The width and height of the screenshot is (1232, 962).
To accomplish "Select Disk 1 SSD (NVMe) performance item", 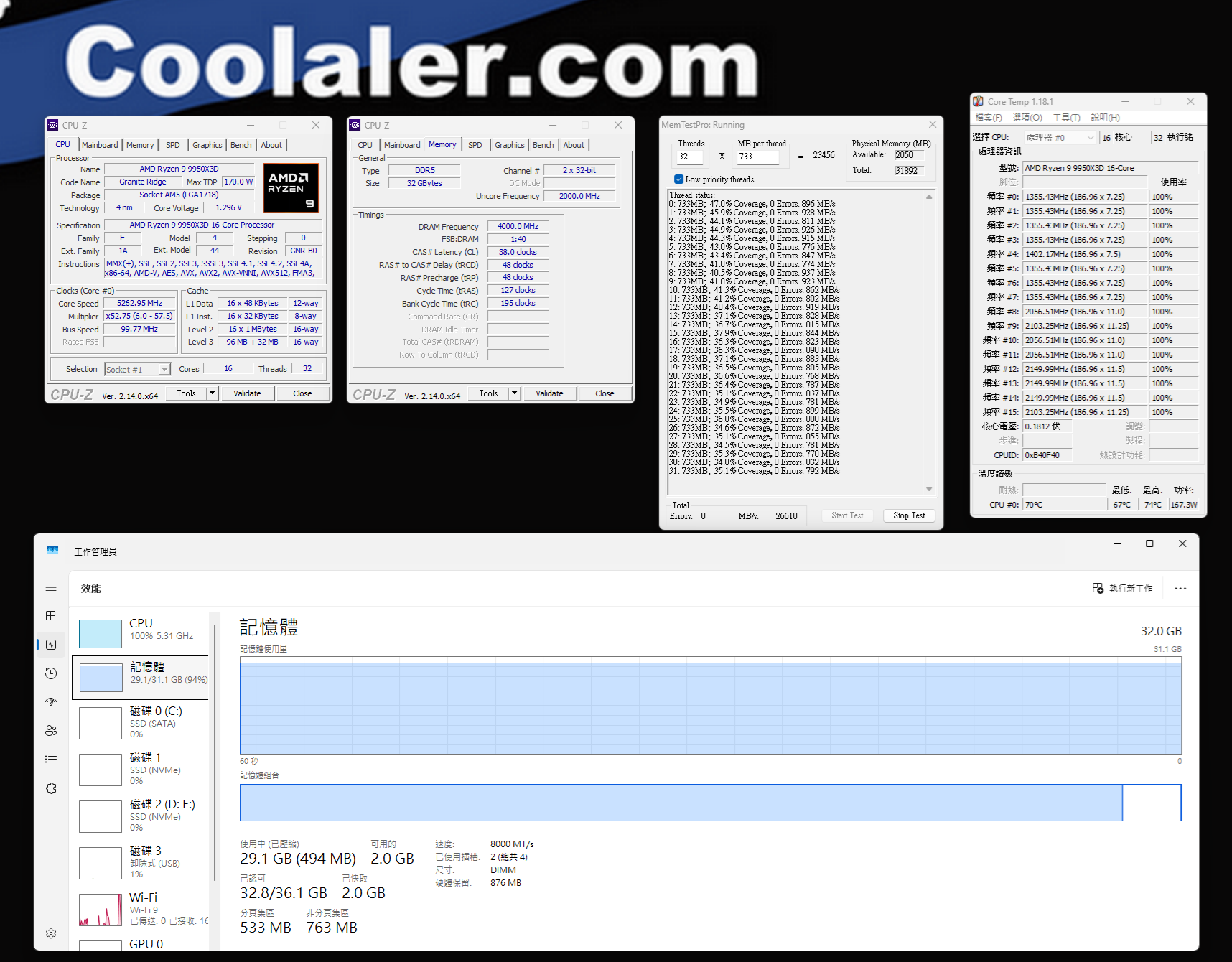I will (x=141, y=769).
